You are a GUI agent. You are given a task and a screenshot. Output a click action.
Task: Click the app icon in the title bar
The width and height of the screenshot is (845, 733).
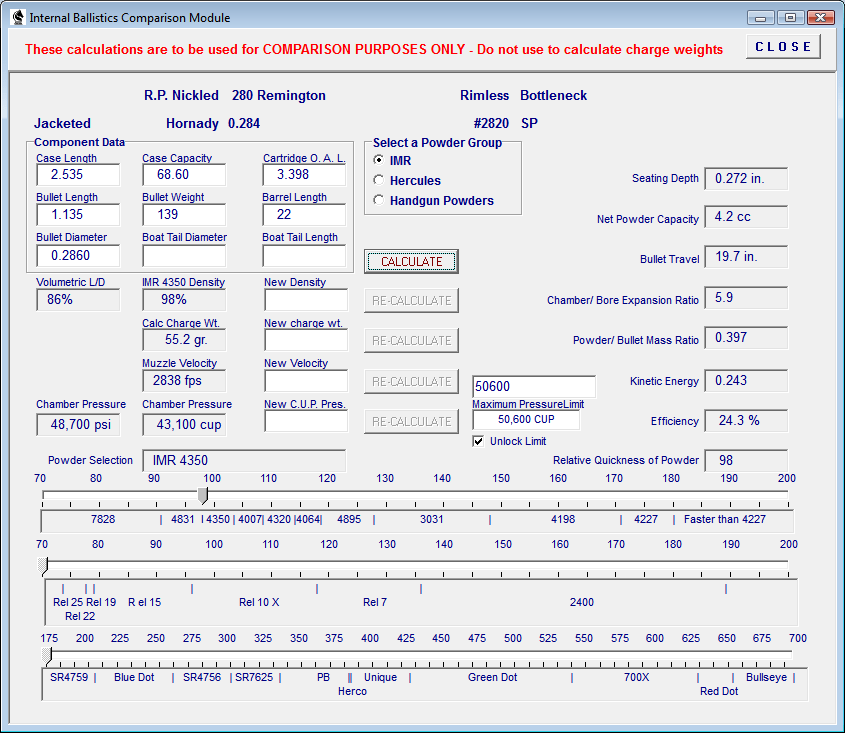tap(18, 17)
